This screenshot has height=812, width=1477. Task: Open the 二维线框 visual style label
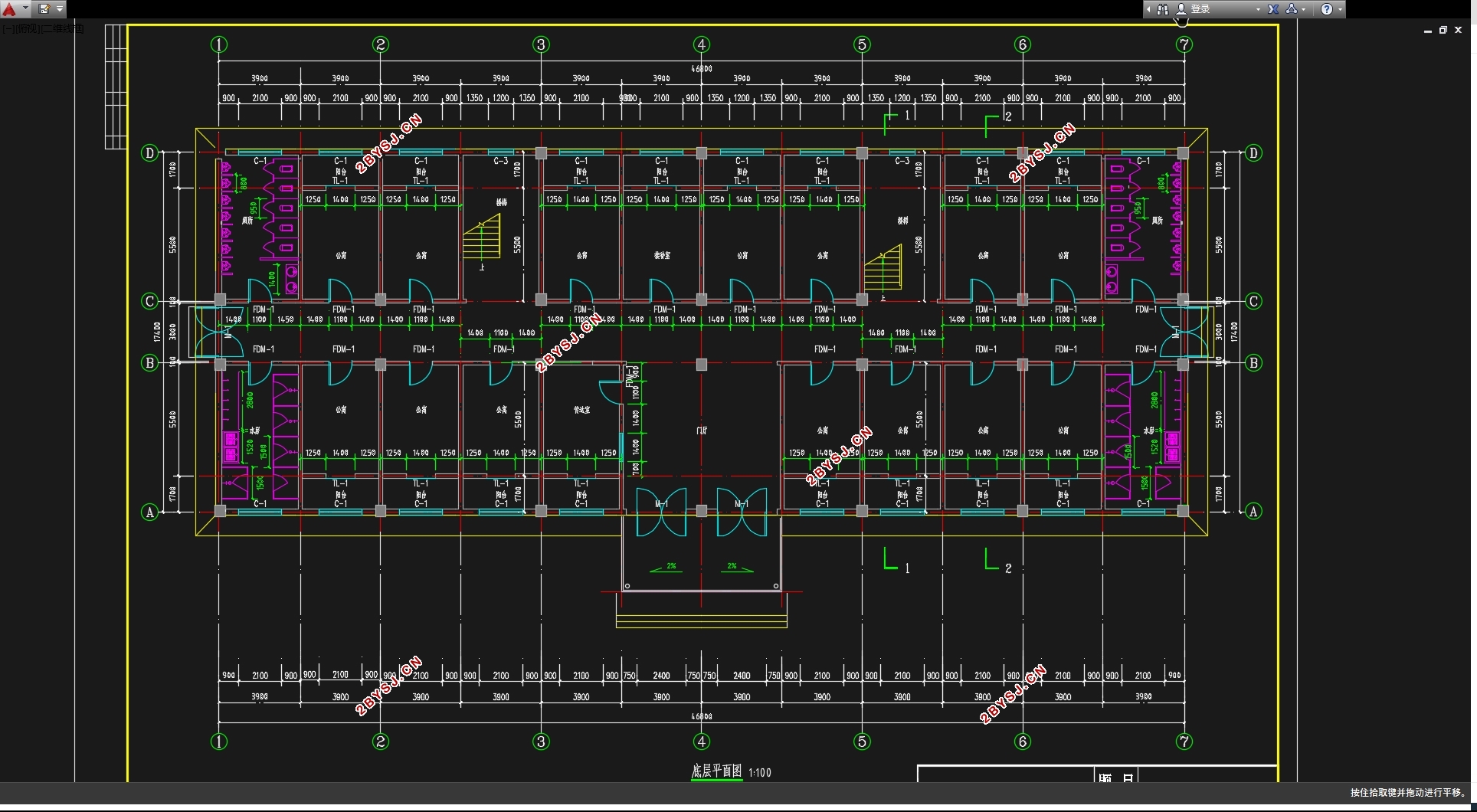63,29
